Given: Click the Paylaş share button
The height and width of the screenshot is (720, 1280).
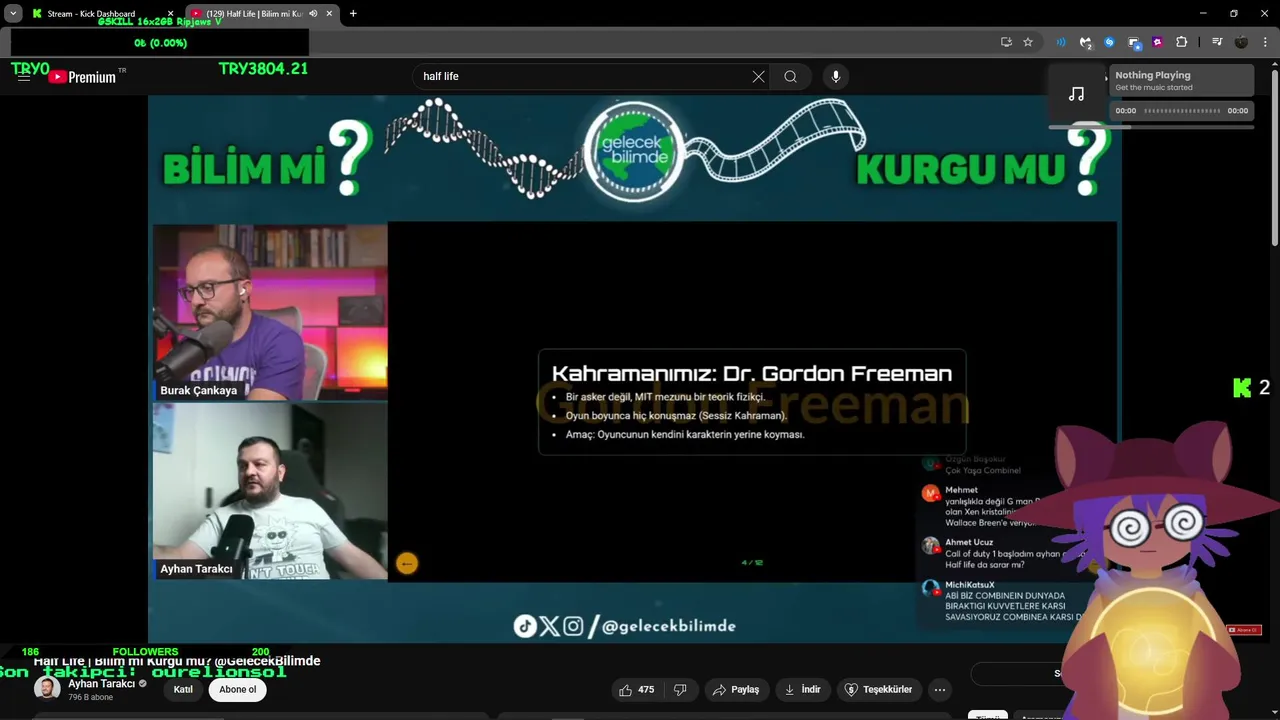Looking at the screenshot, I should click(x=735, y=689).
